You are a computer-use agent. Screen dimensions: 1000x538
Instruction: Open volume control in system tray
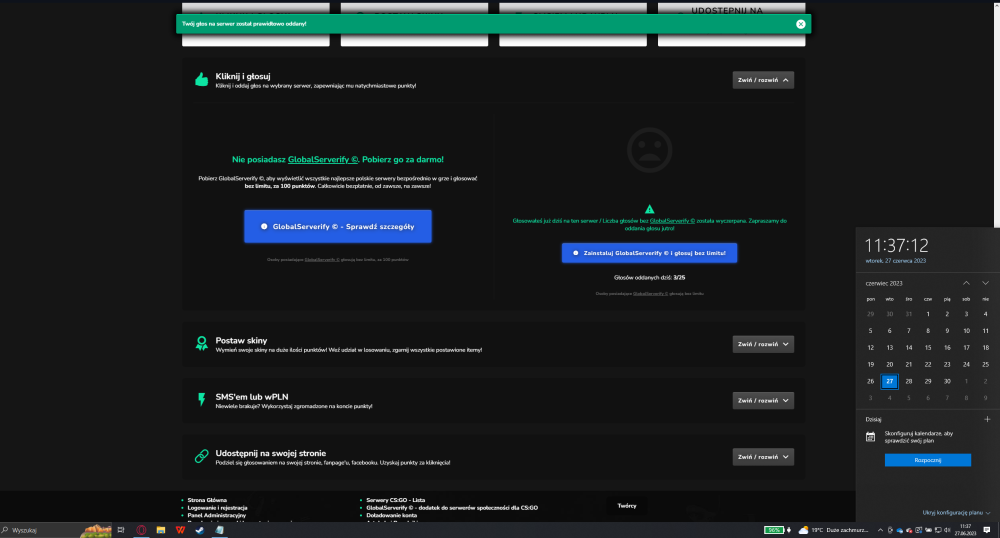[x=947, y=530]
